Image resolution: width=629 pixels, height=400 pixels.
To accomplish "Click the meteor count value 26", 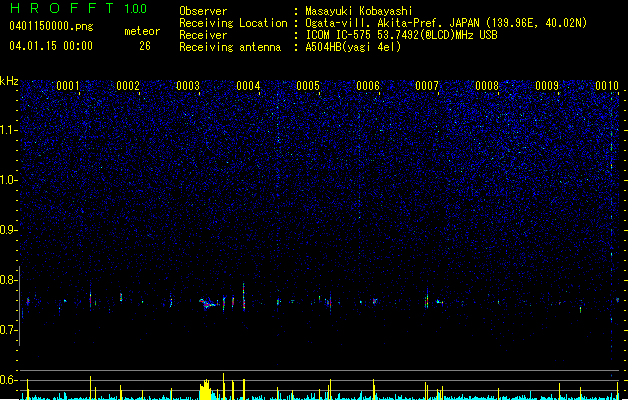I will click(145, 46).
